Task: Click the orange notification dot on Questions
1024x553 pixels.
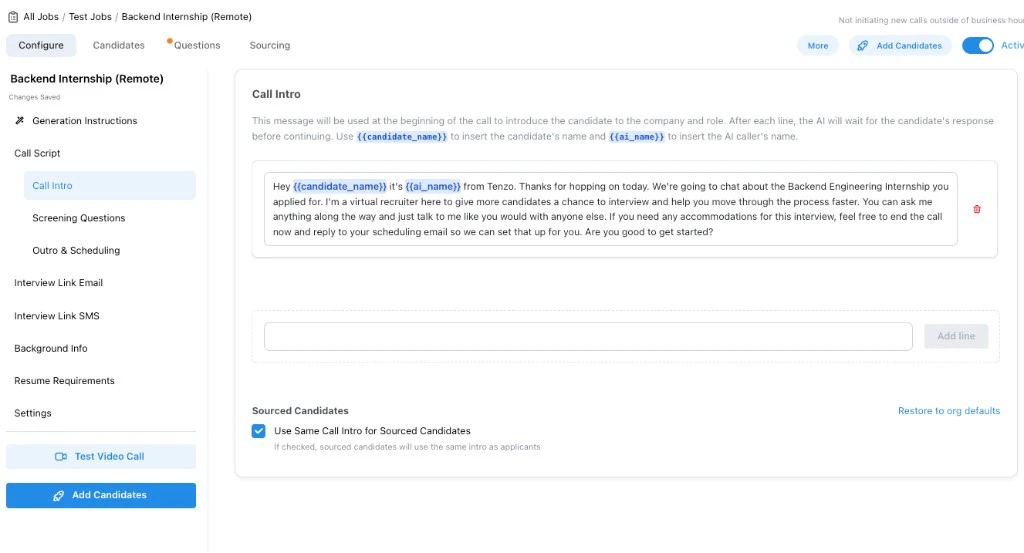Action: pyautogui.click(x=169, y=40)
